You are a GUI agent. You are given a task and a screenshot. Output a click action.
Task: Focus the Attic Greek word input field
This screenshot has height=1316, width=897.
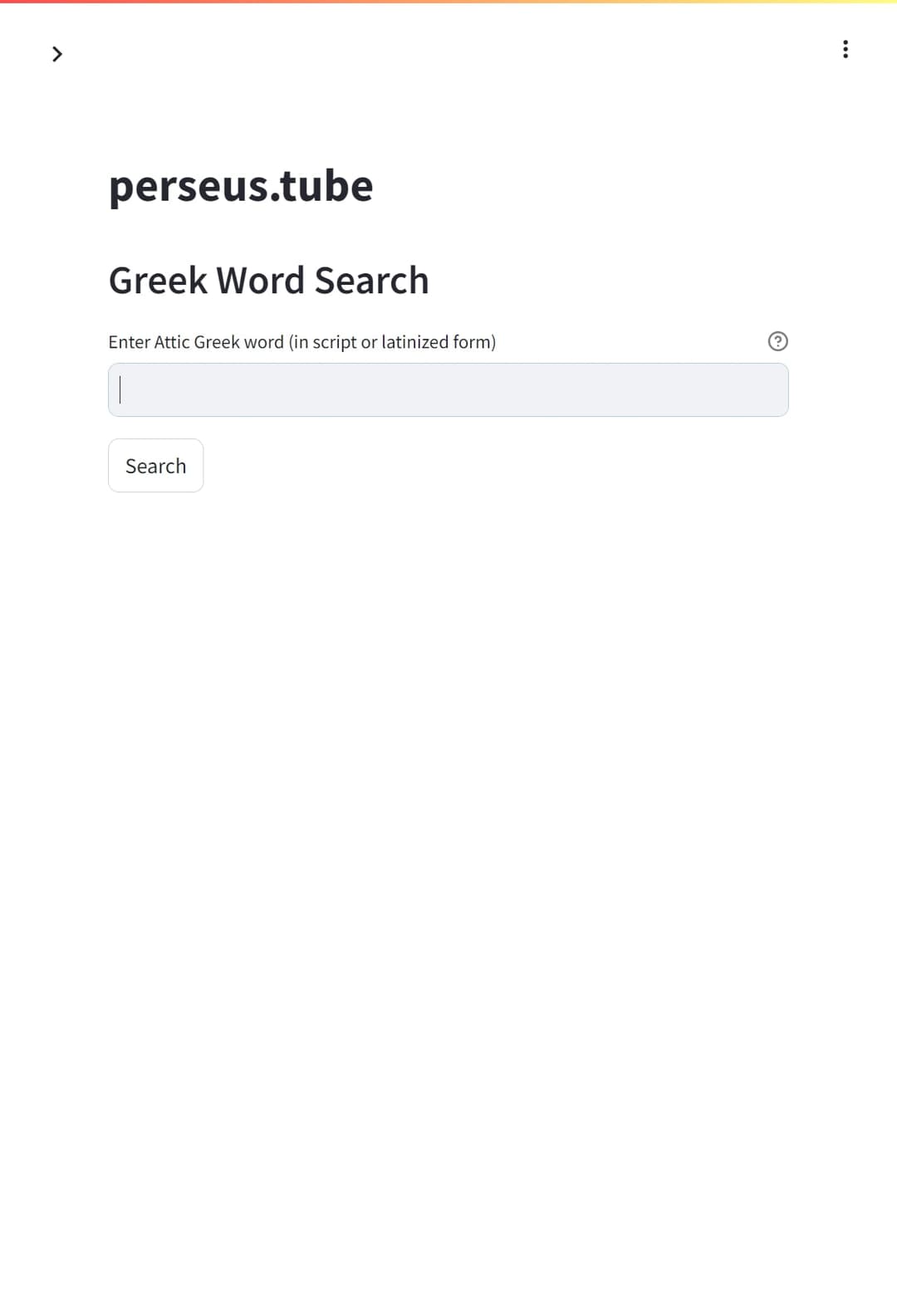click(x=448, y=390)
